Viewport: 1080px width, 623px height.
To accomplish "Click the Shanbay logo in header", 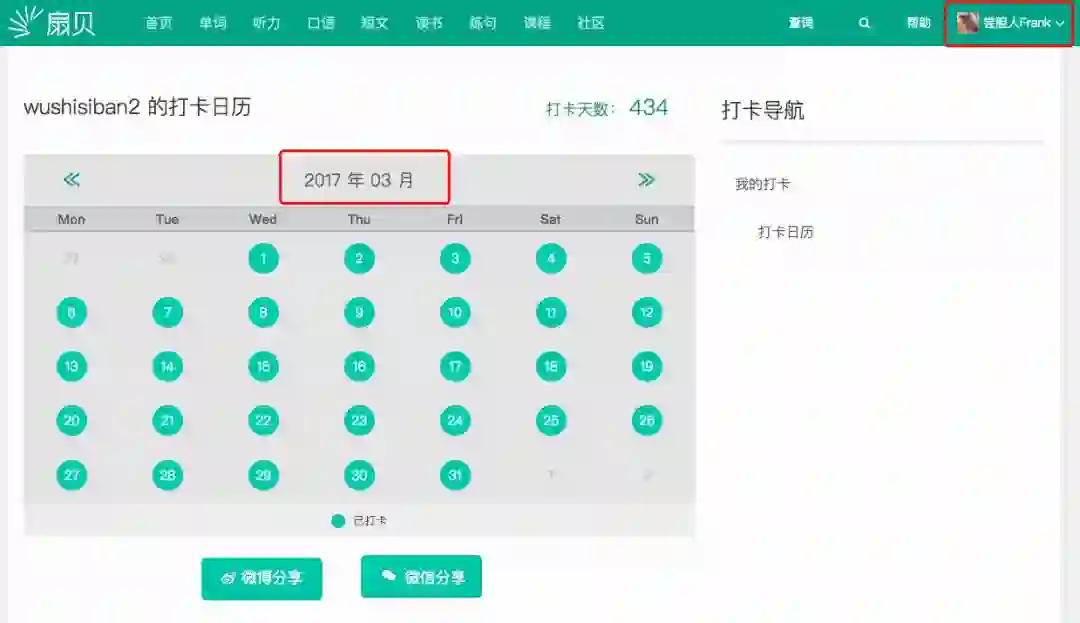I will pyautogui.click(x=52, y=22).
